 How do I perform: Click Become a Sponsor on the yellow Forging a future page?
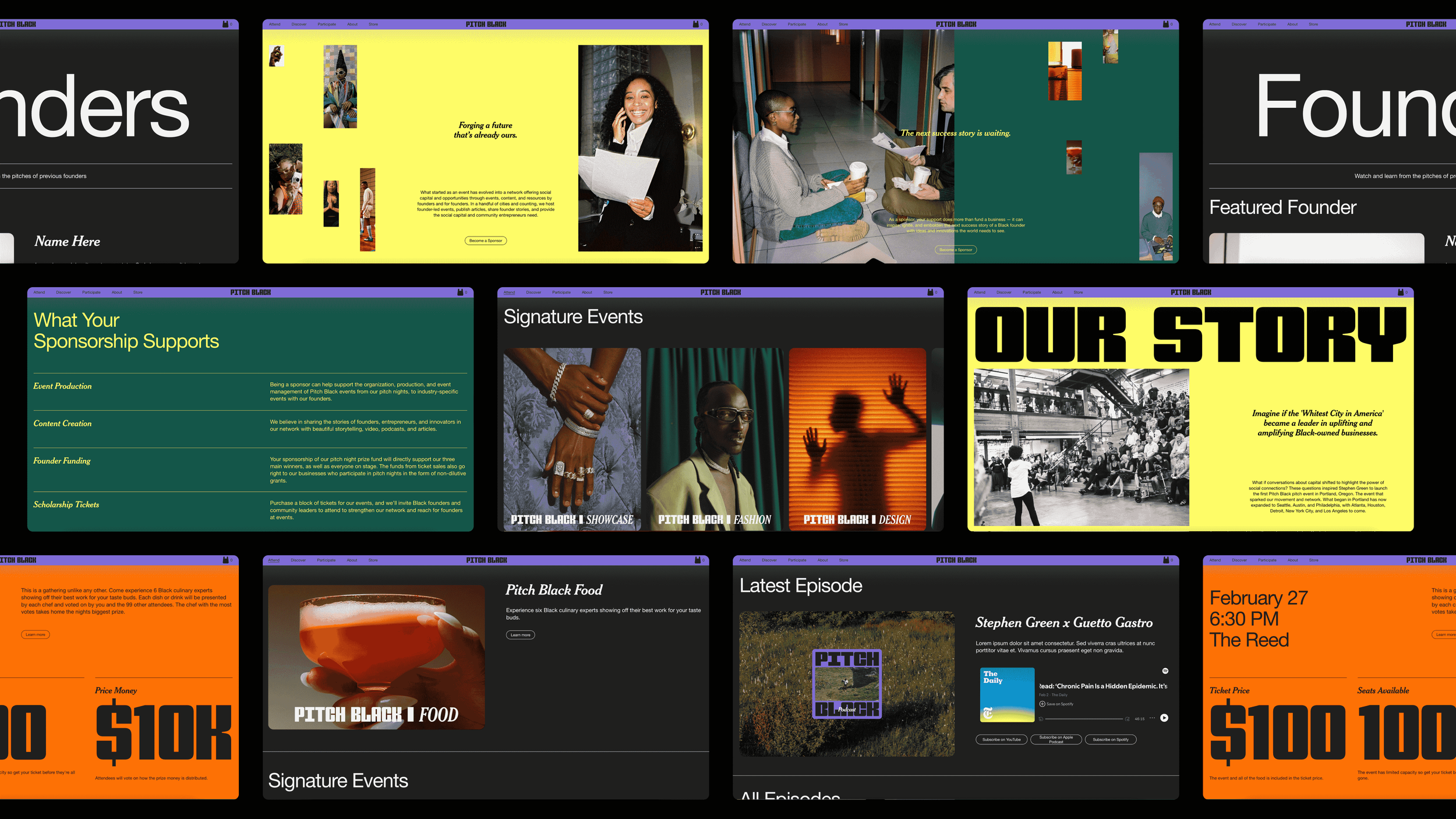point(486,241)
